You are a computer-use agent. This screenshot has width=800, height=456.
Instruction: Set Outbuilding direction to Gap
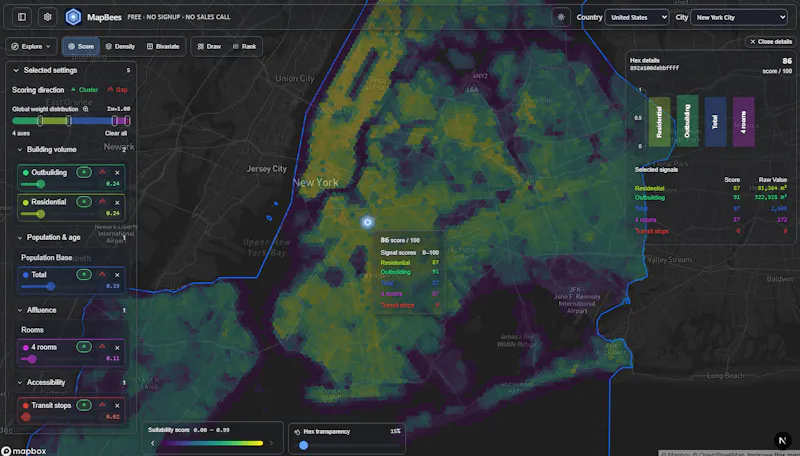coord(103,172)
